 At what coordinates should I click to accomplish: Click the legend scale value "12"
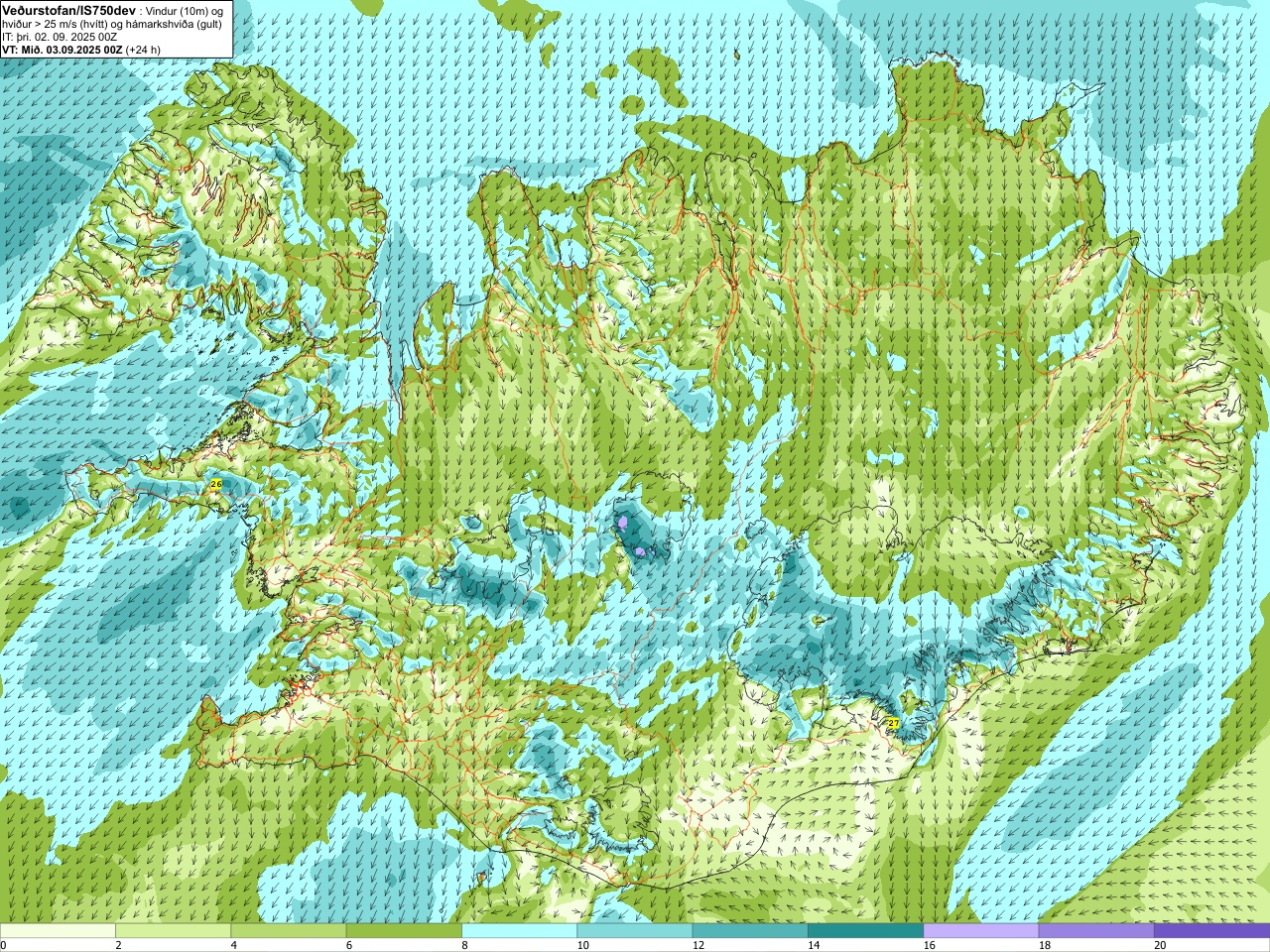point(698,945)
